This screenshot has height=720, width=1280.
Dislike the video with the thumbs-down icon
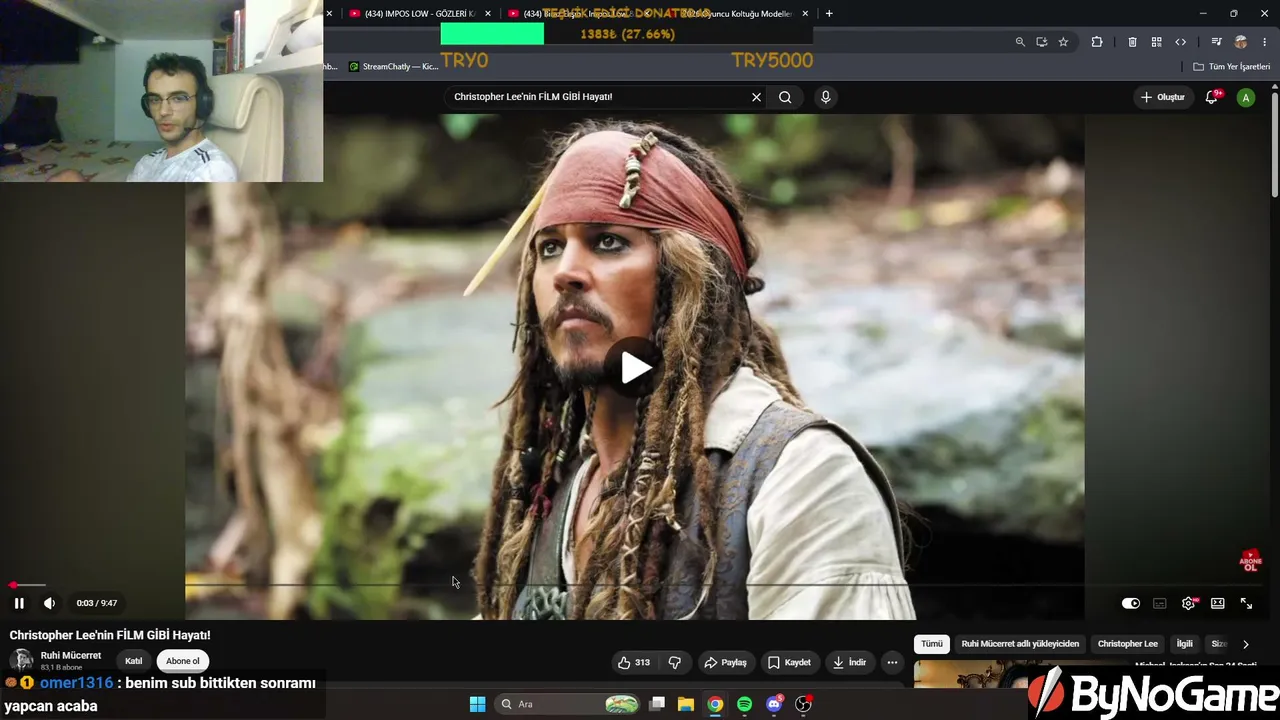675,662
